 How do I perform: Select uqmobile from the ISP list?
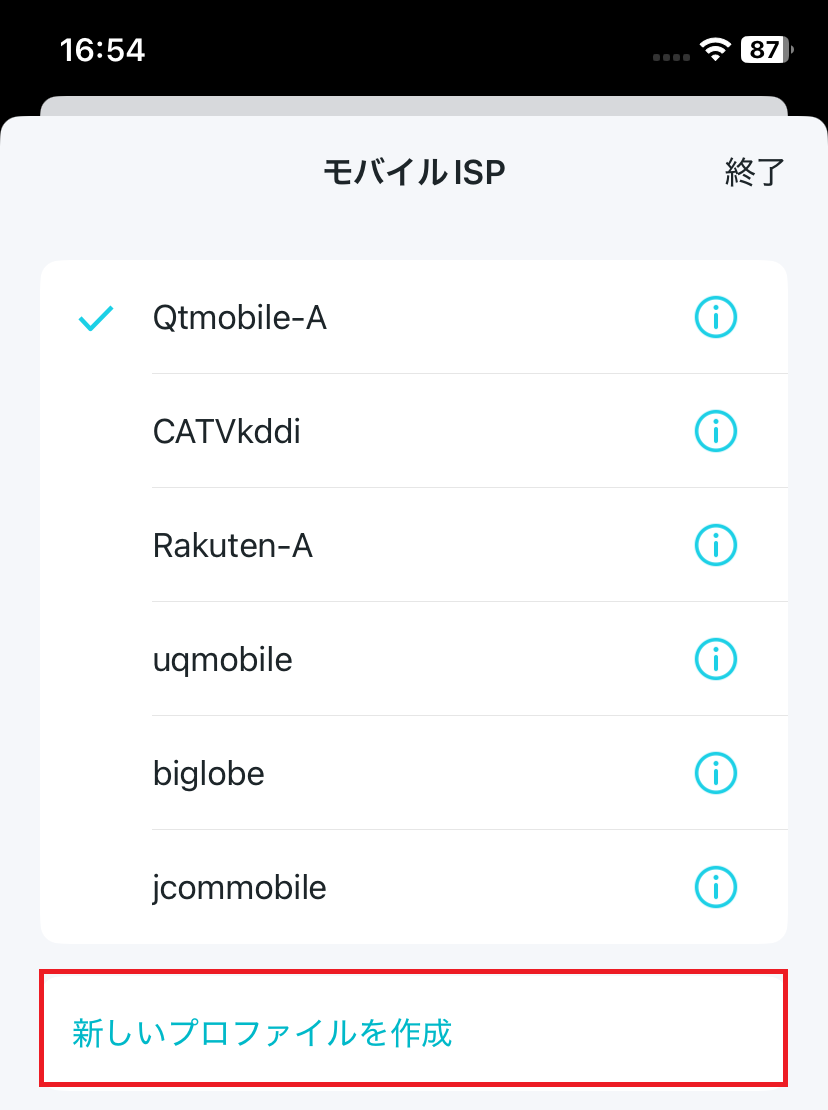click(x=414, y=659)
